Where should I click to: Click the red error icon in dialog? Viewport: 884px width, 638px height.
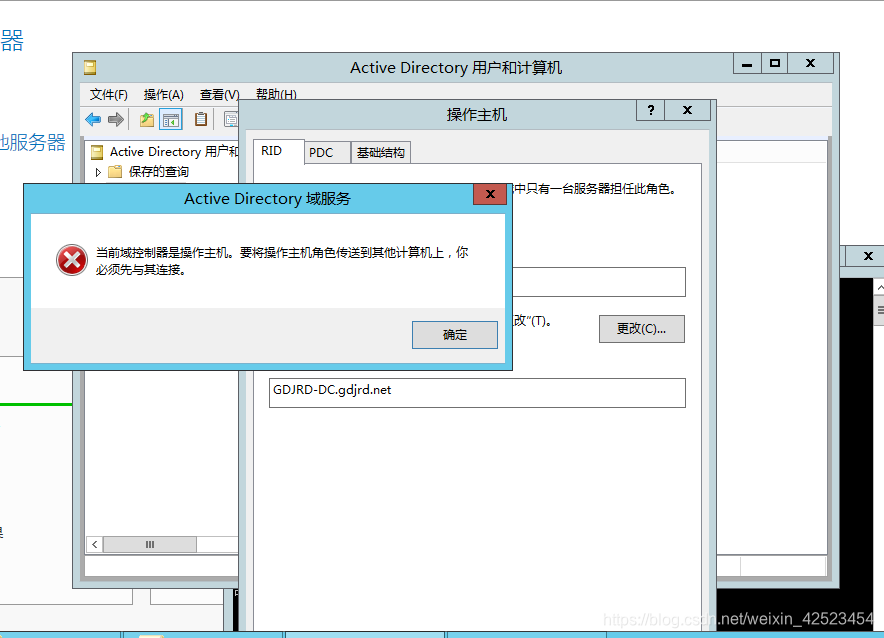(72, 260)
